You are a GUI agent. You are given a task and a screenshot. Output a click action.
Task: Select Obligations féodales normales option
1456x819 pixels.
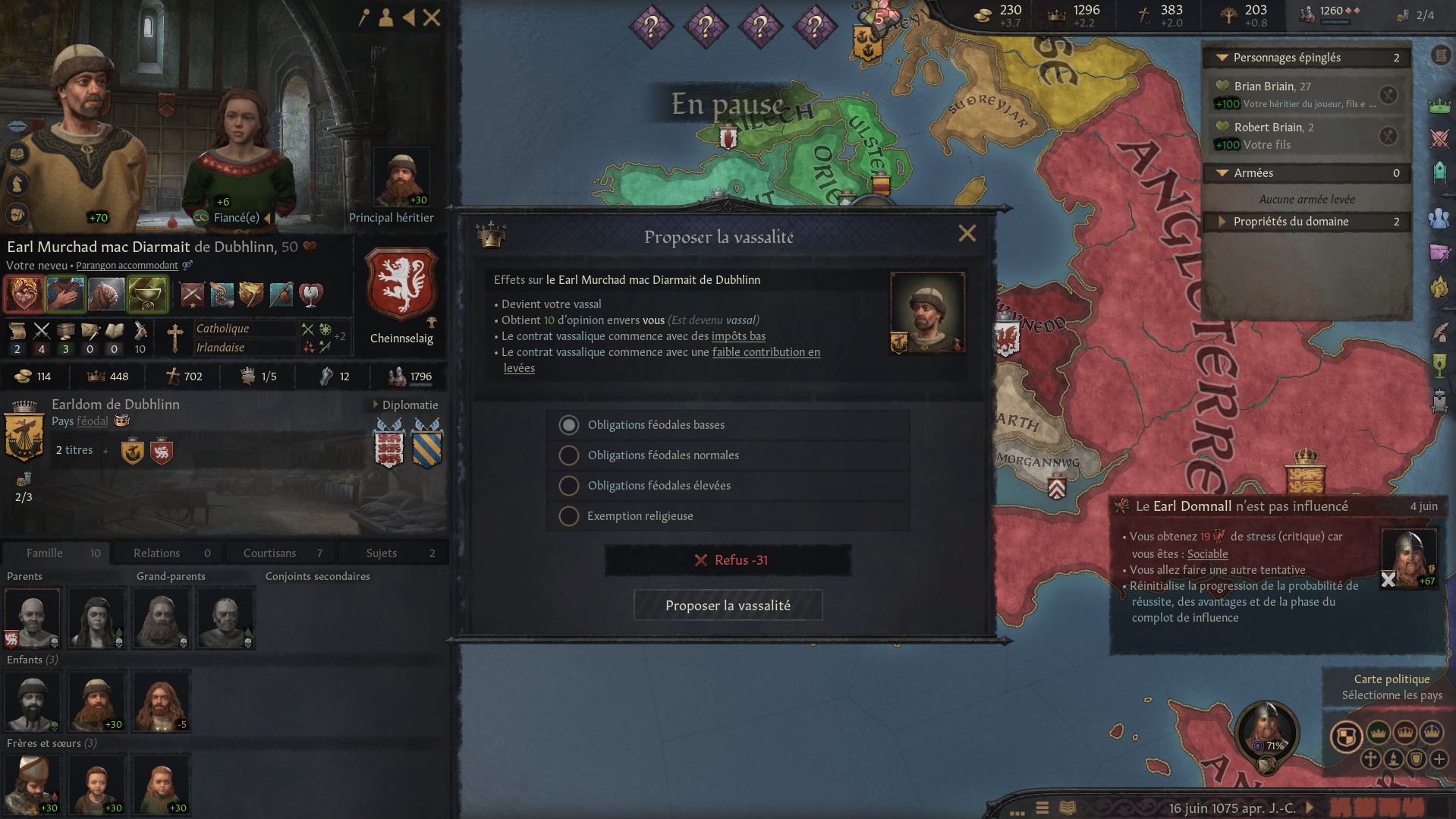click(728, 455)
